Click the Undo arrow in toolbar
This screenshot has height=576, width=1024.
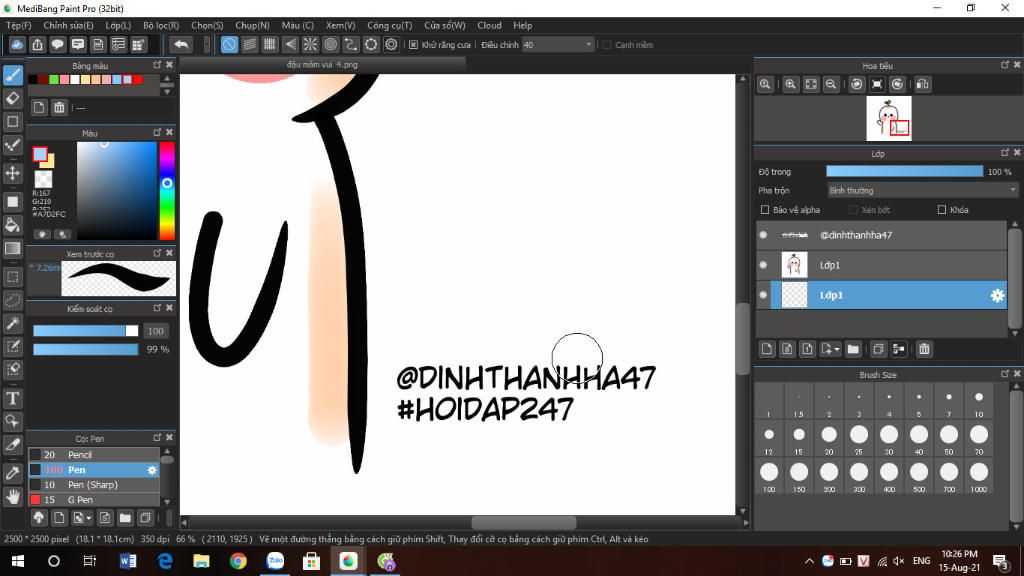point(182,44)
